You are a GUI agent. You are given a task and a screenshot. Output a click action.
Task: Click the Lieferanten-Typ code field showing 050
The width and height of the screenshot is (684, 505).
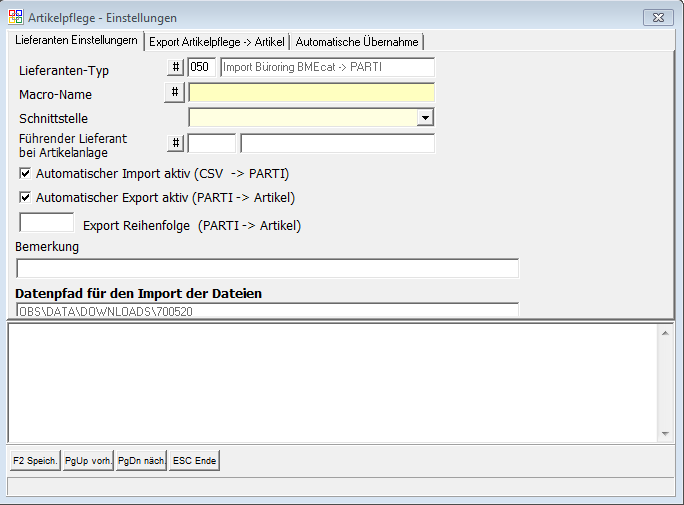(x=202, y=67)
